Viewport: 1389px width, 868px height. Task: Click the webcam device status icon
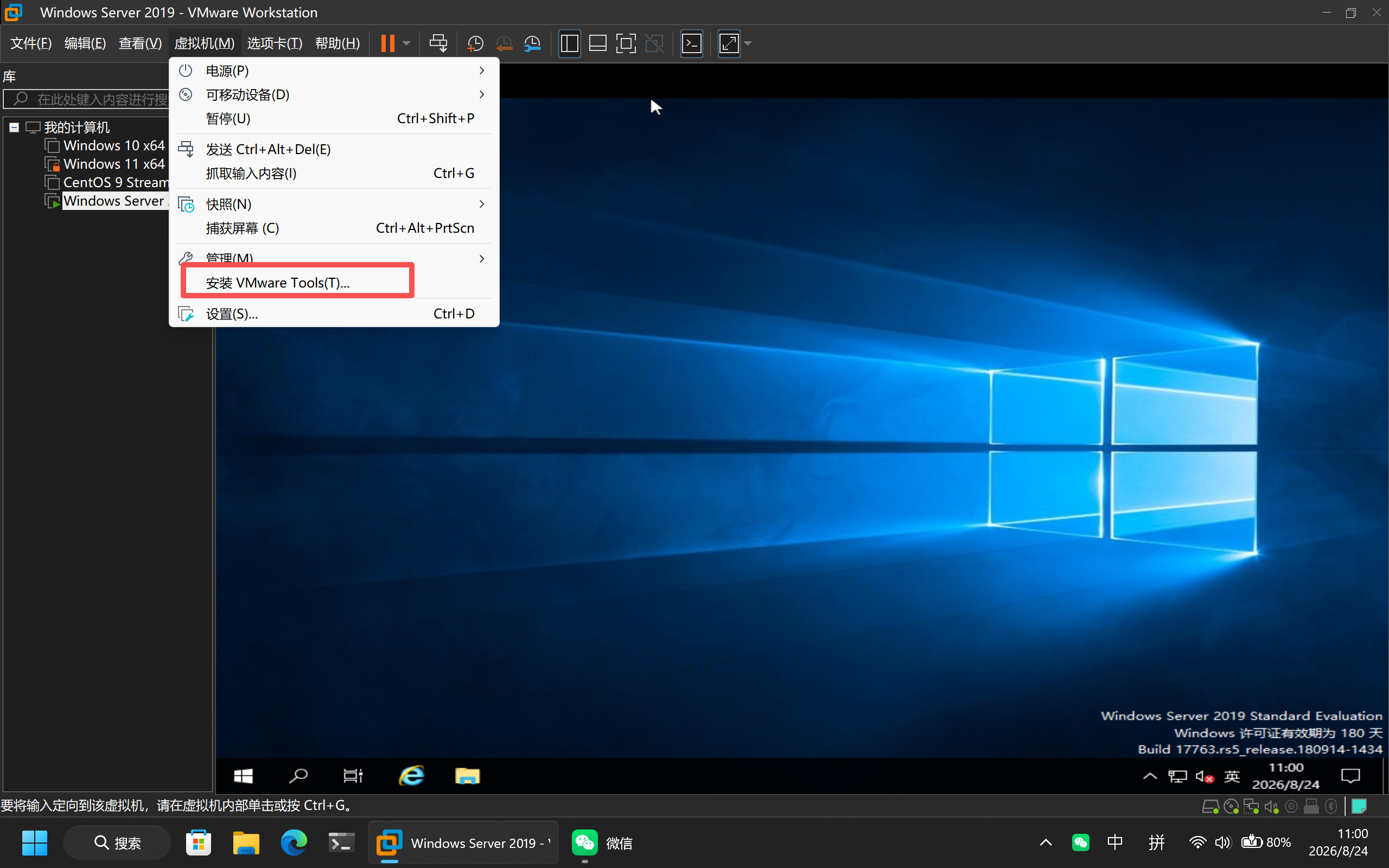(x=1291, y=807)
